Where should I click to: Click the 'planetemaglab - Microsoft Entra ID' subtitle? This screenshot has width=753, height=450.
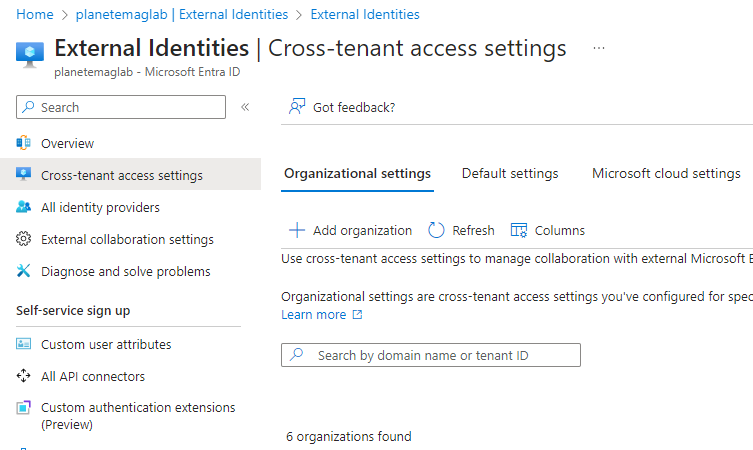tap(147, 72)
